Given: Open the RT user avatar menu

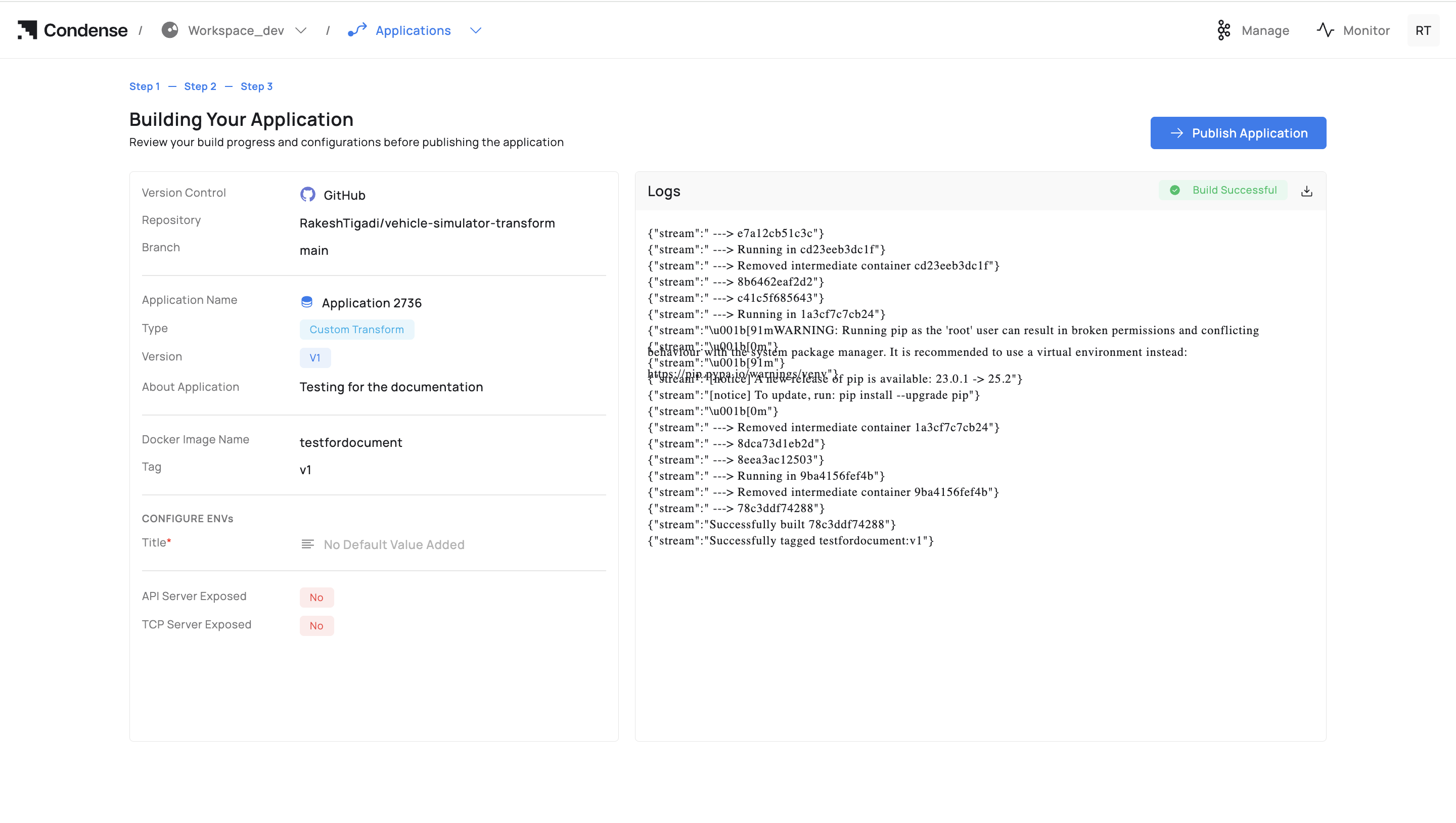Looking at the screenshot, I should tap(1423, 30).
